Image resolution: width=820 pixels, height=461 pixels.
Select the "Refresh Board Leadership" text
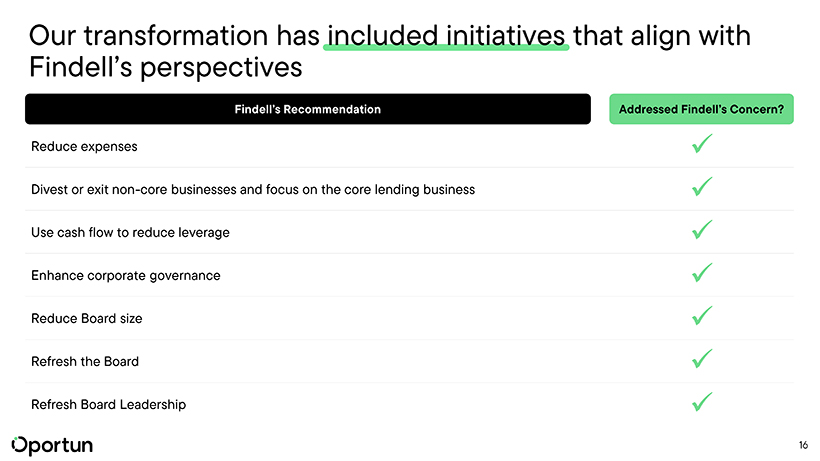[108, 404]
